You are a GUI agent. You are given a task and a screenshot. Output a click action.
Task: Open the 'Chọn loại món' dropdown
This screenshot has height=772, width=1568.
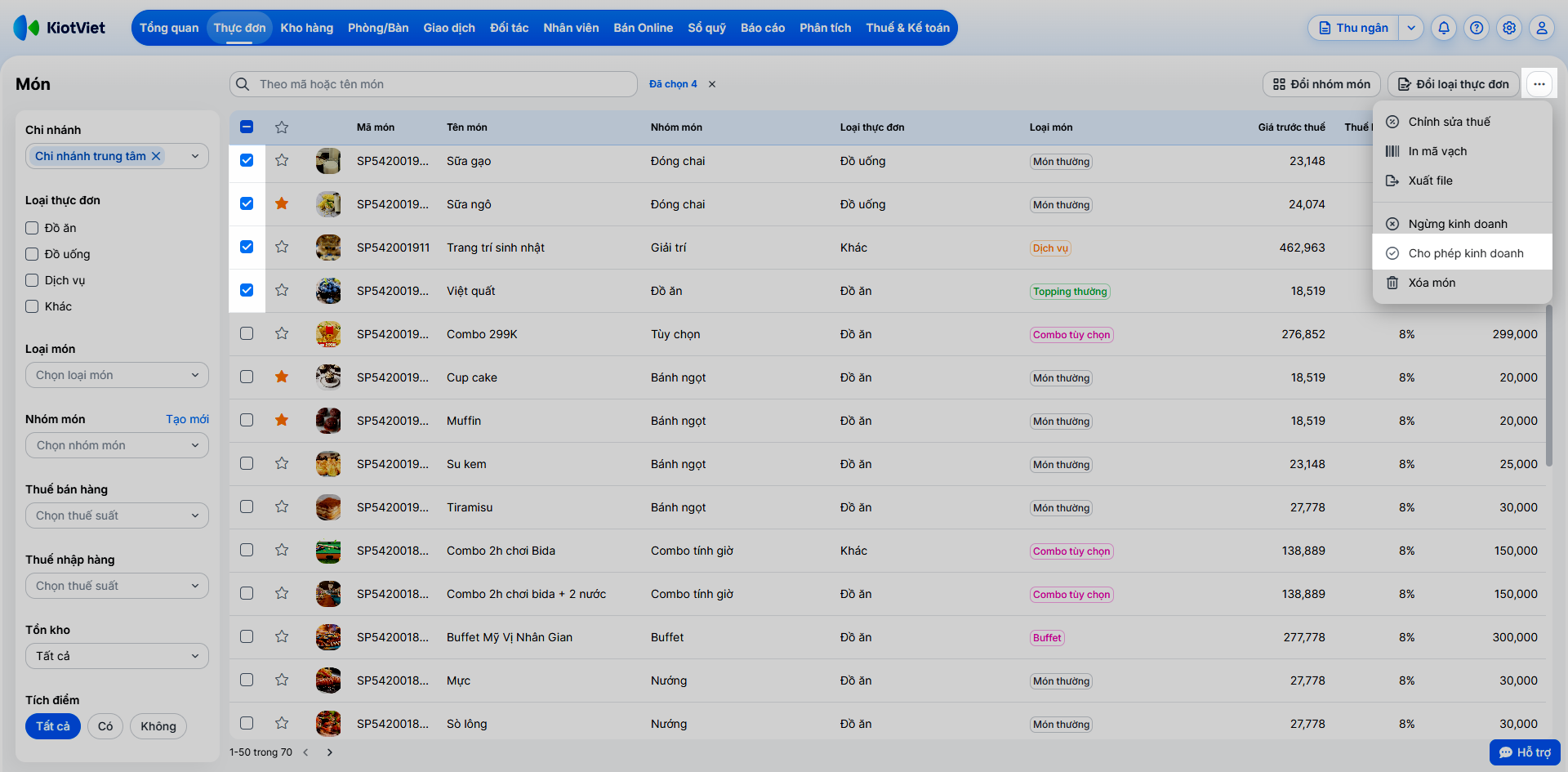[117, 375]
